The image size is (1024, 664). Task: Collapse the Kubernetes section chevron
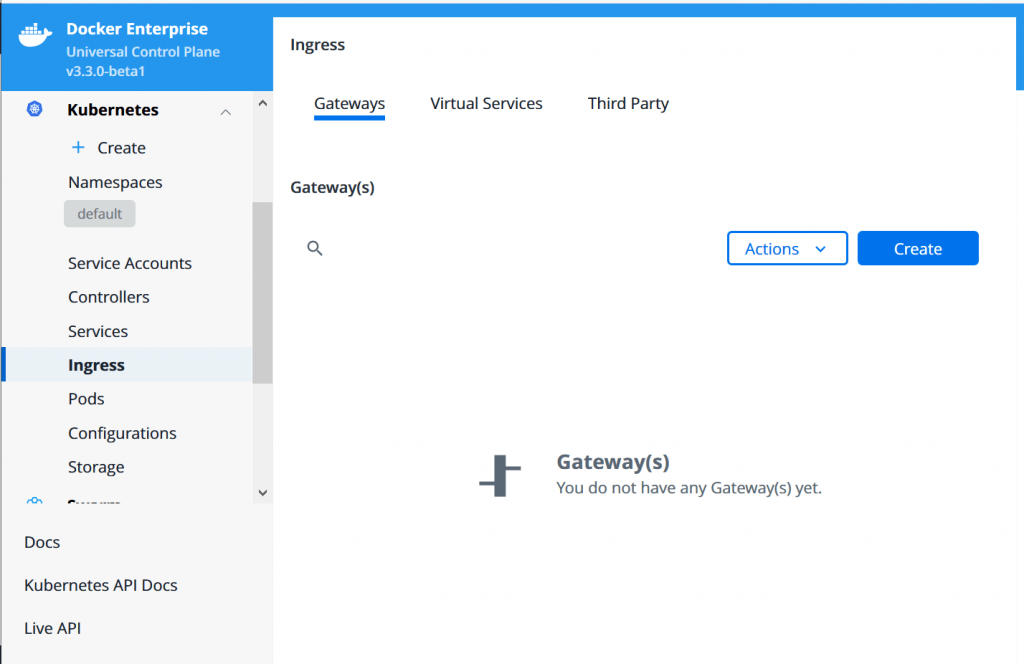pyautogui.click(x=225, y=112)
